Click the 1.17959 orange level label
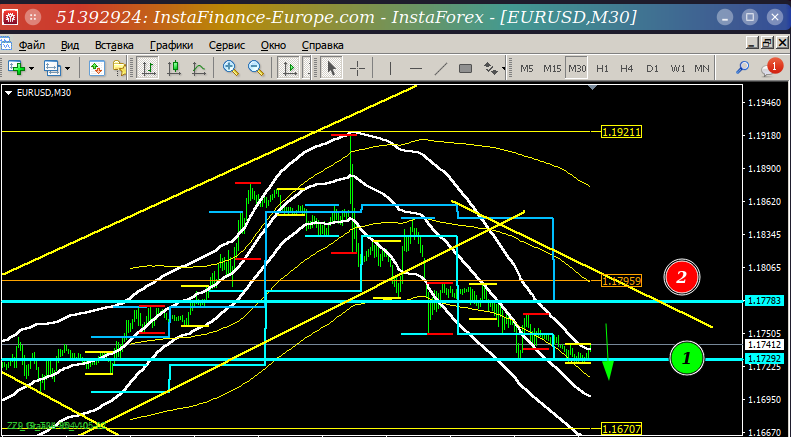The height and width of the screenshot is (437, 791). [622, 281]
